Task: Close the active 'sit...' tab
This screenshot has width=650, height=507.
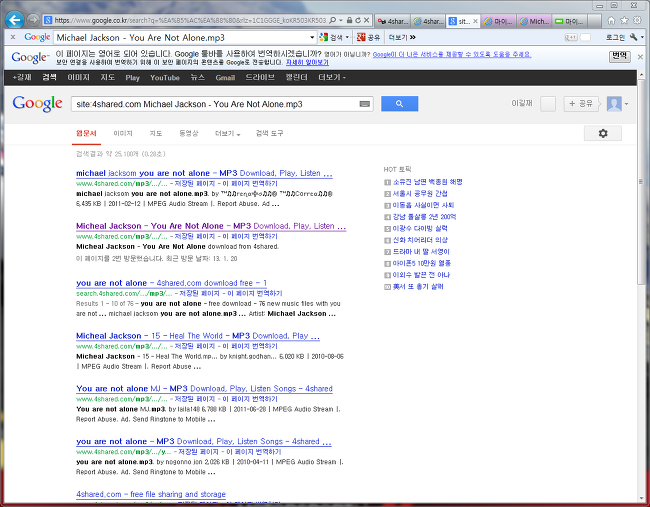Action: [x=475, y=21]
